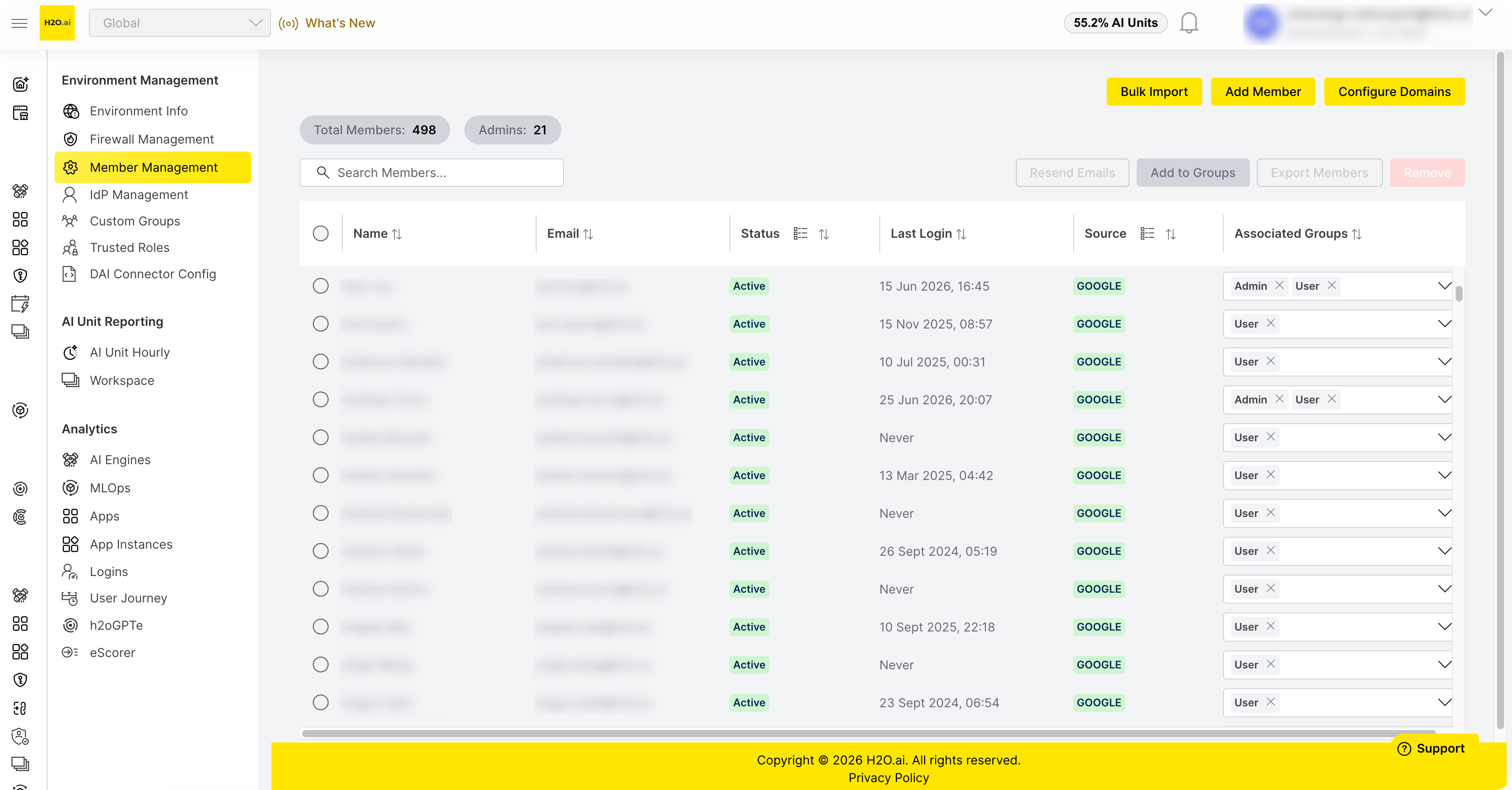Expand groups dropdown for 25 Jun 2026 row
Image resolution: width=1512 pixels, height=790 pixels.
1445,399
